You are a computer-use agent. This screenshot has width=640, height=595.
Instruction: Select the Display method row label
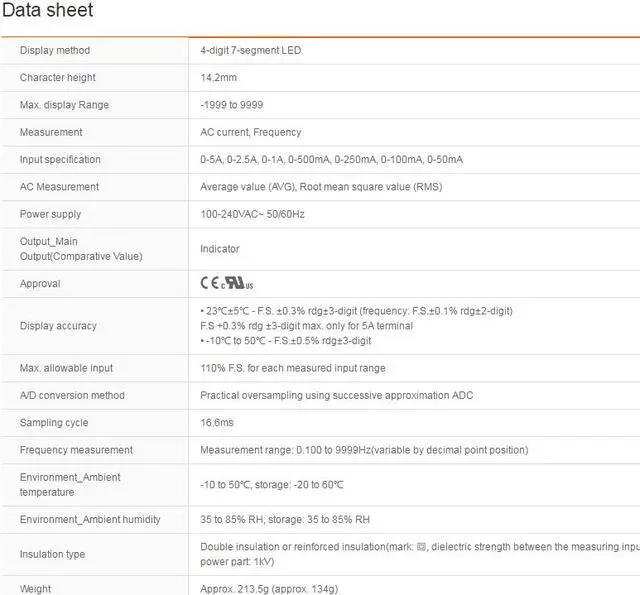pos(55,51)
